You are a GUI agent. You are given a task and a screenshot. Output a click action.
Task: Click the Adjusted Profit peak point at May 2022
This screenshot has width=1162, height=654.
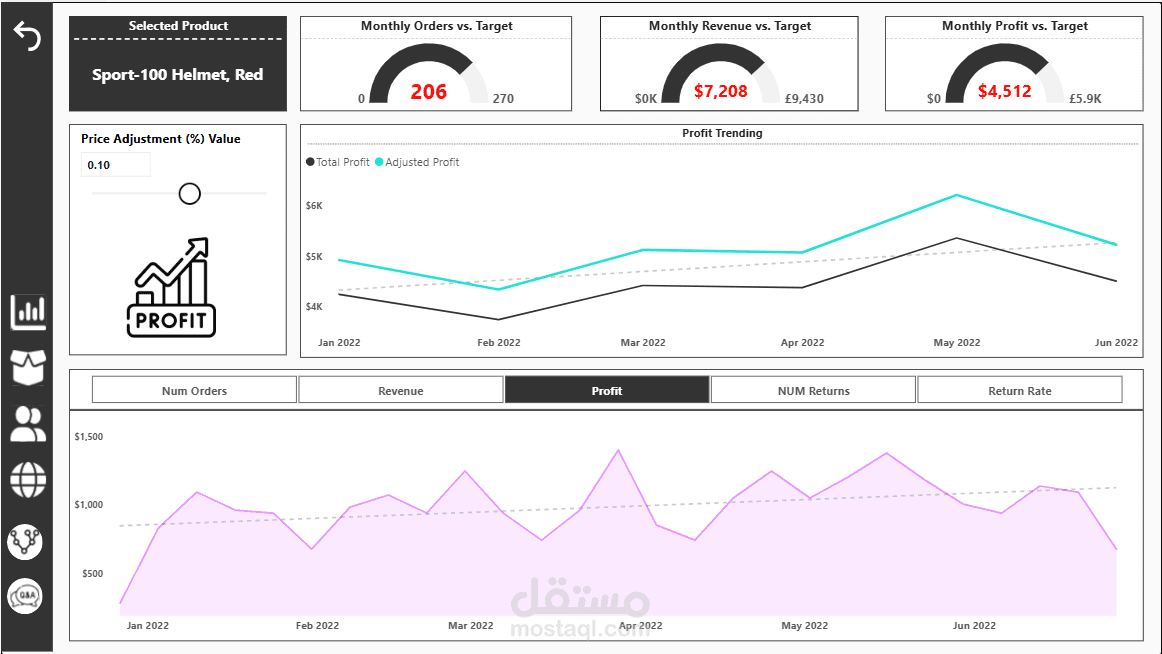tap(957, 196)
